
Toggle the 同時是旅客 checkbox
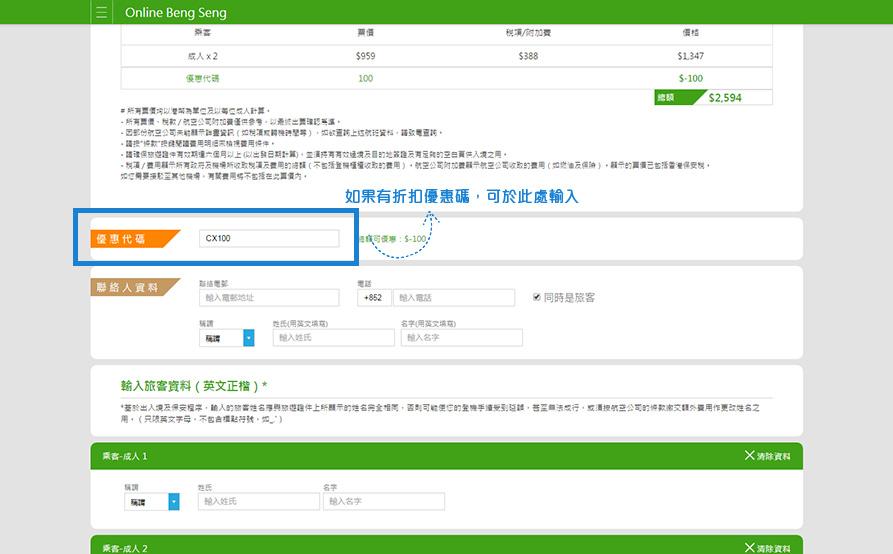537,297
